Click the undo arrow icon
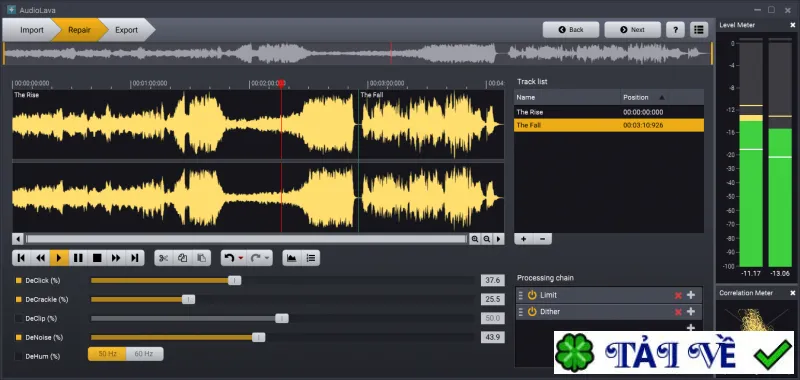 (229, 258)
